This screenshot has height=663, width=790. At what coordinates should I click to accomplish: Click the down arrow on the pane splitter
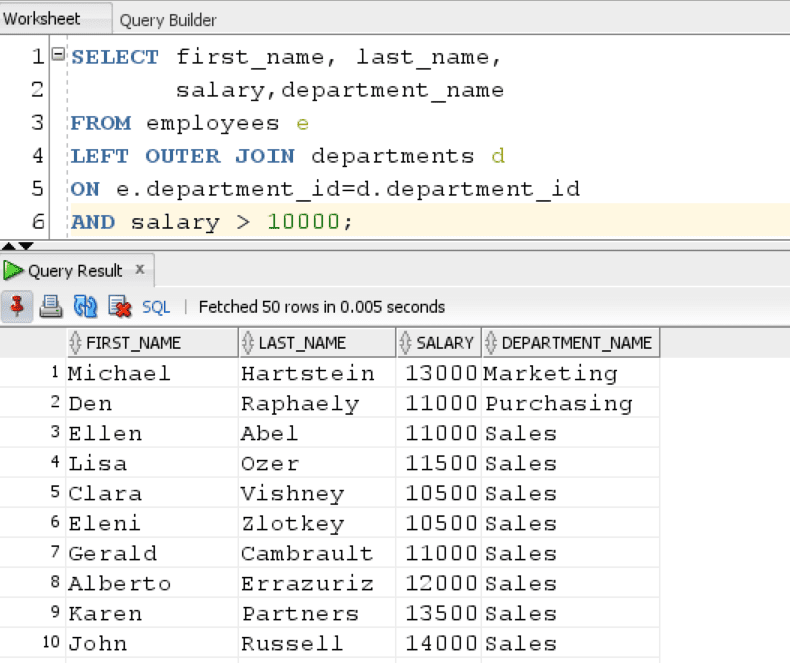coord(26,246)
